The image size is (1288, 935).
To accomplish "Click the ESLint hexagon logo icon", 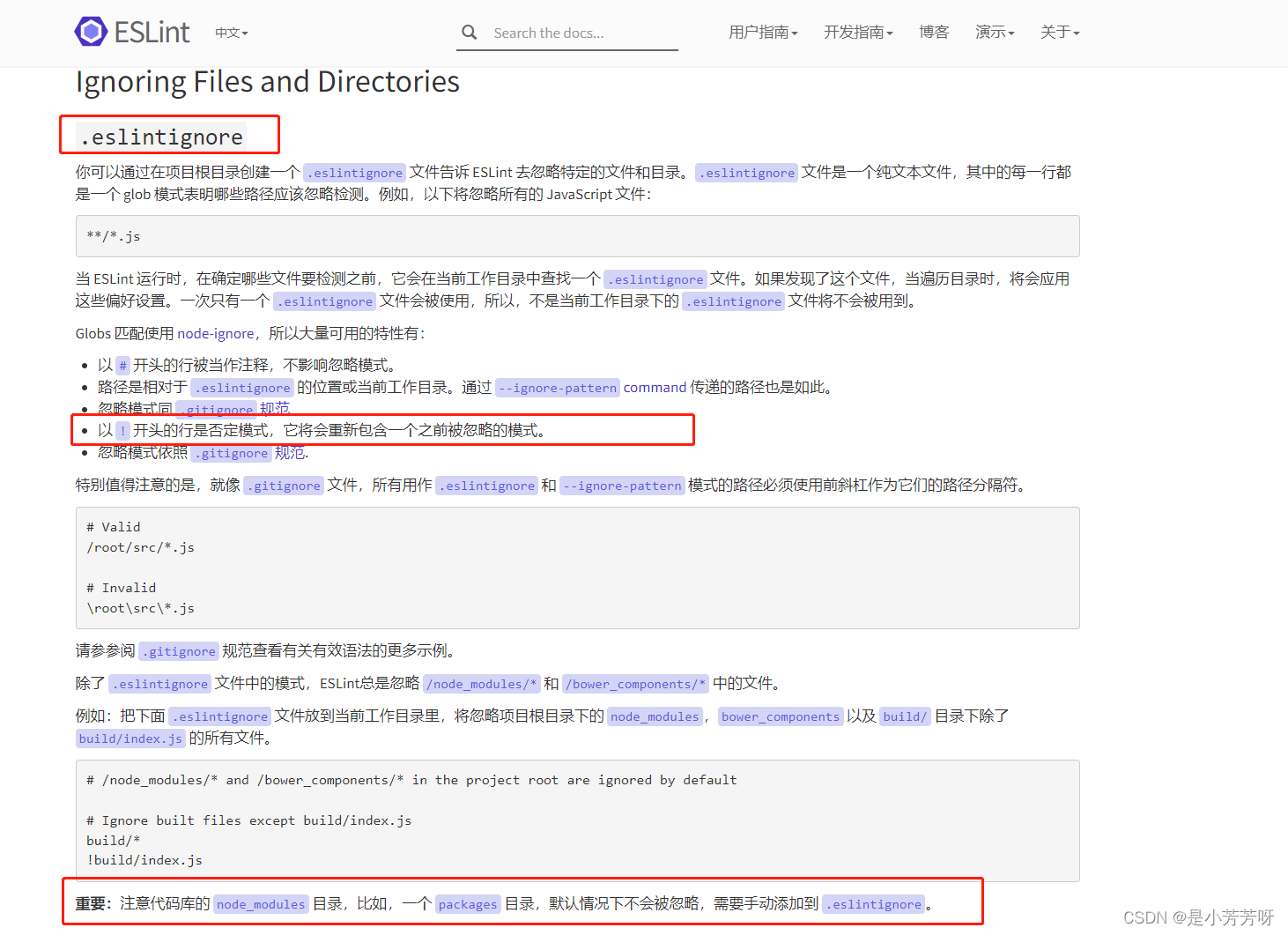I will click(x=91, y=32).
